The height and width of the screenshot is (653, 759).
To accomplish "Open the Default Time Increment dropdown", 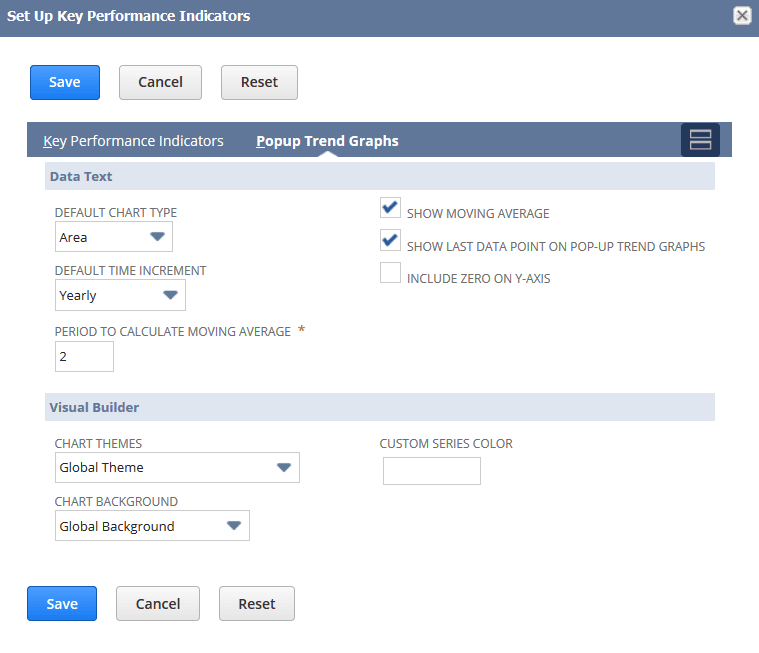I will [x=121, y=295].
